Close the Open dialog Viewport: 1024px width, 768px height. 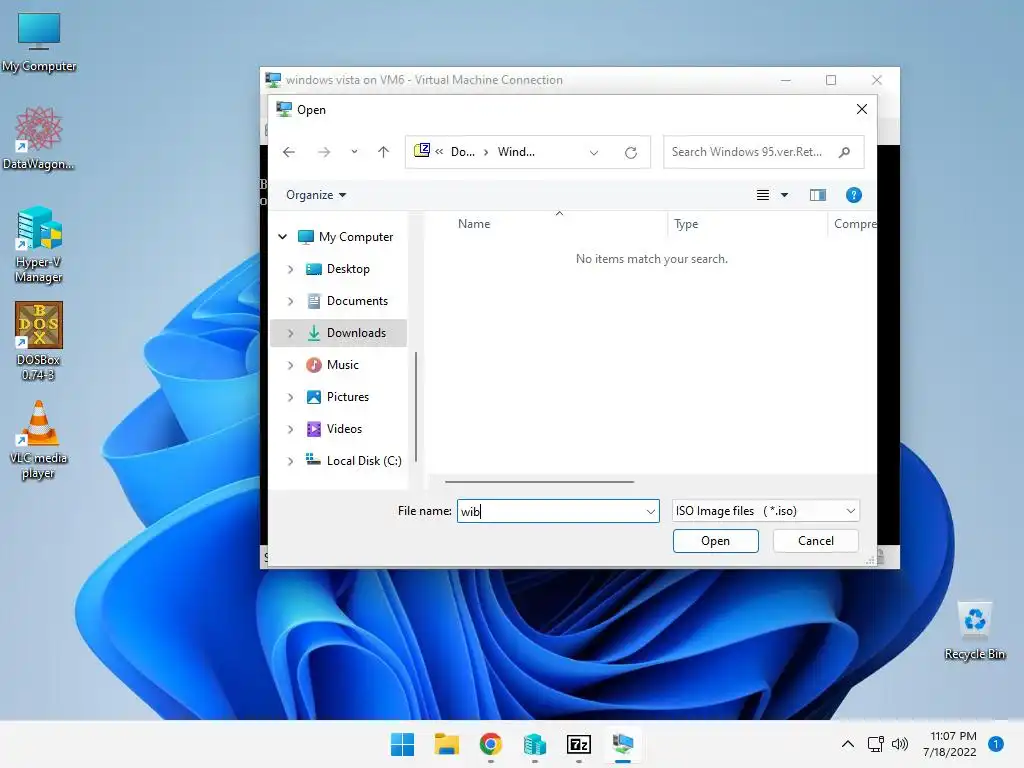click(862, 109)
